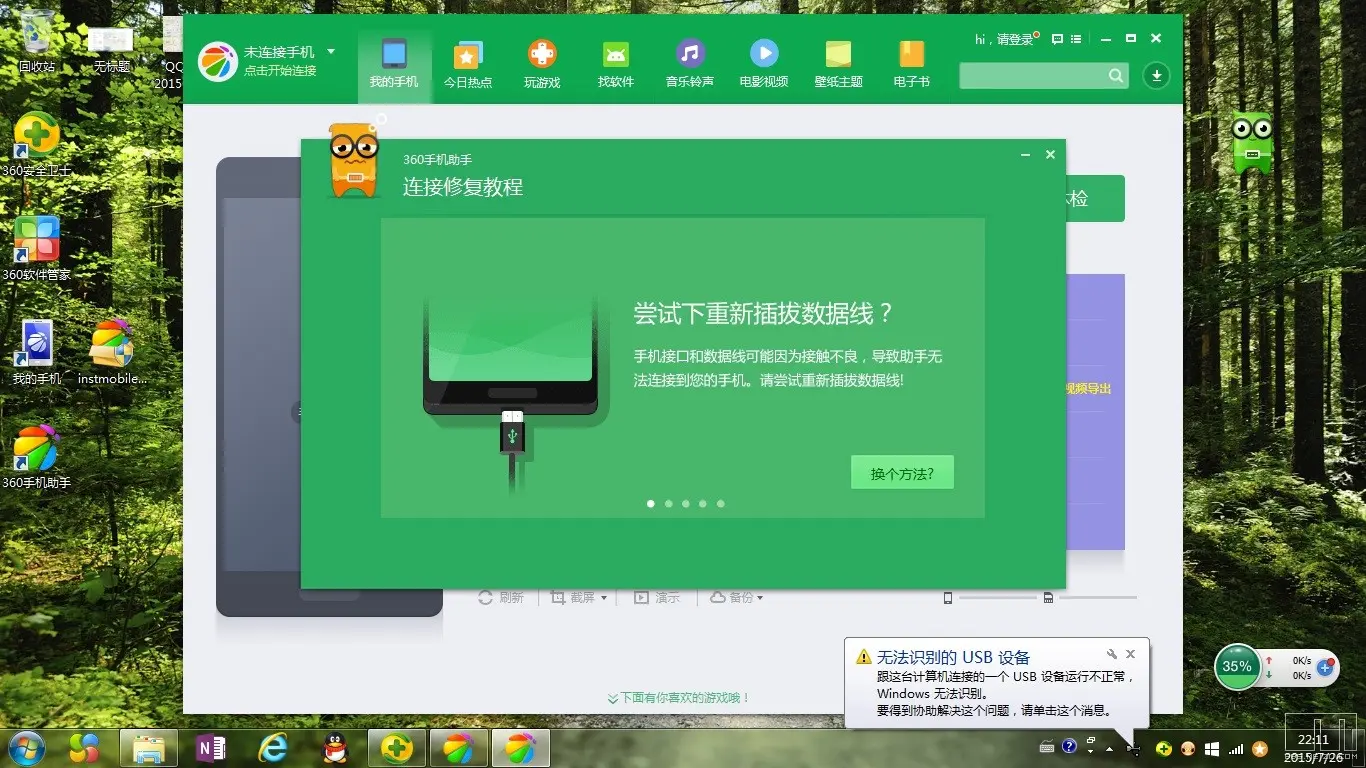The width and height of the screenshot is (1366, 768).
Task: Click the green robot desktop mascot widget
Action: (1251, 142)
